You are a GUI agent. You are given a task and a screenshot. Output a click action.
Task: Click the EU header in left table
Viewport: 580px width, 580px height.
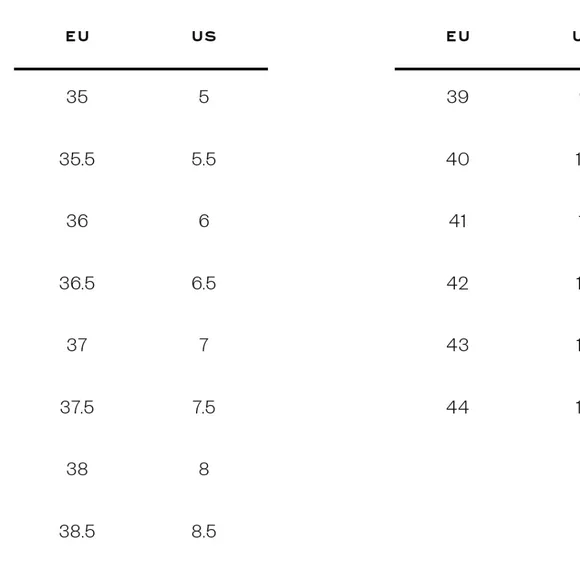(77, 36)
